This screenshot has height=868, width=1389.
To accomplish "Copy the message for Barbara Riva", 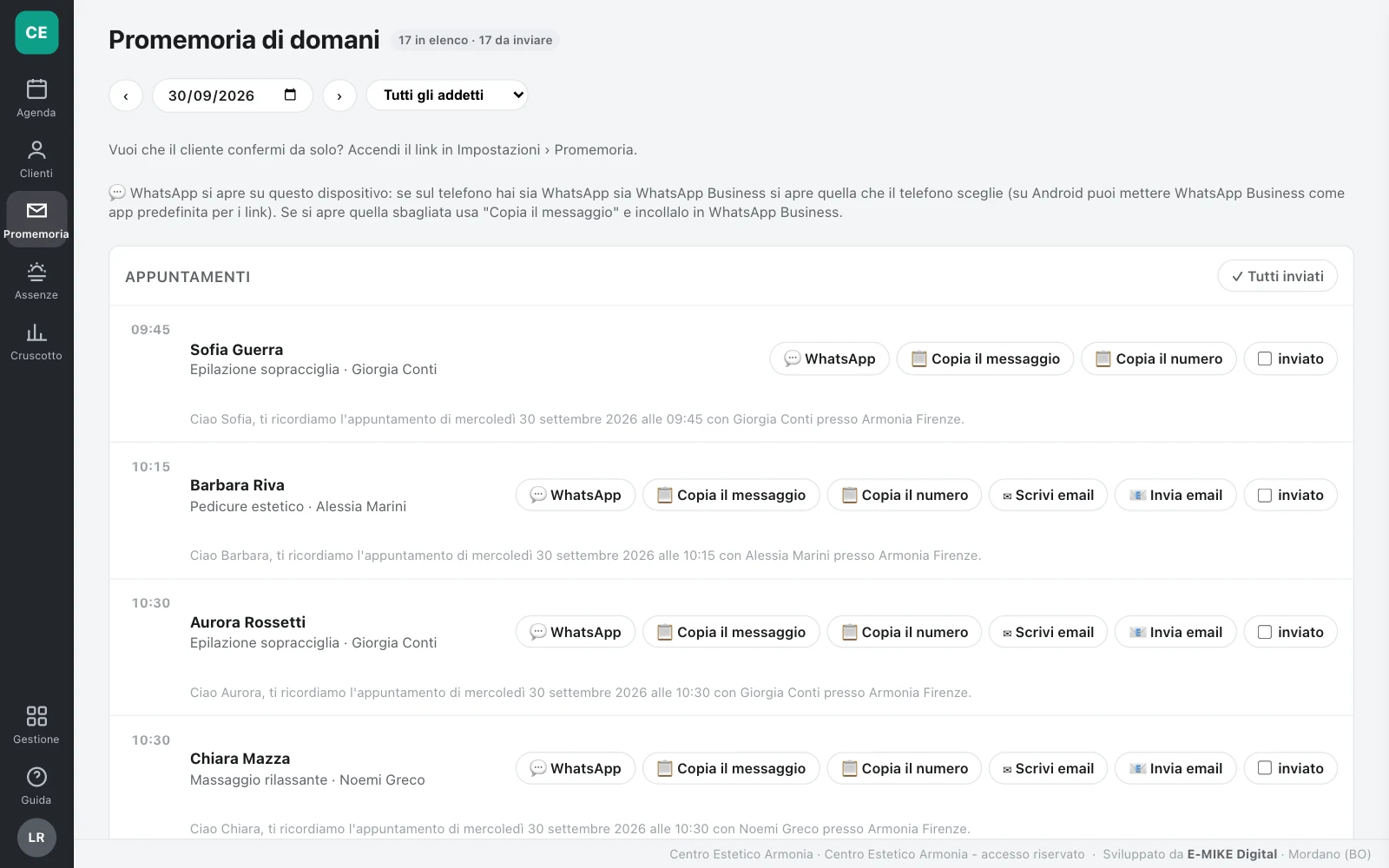I will tap(731, 495).
